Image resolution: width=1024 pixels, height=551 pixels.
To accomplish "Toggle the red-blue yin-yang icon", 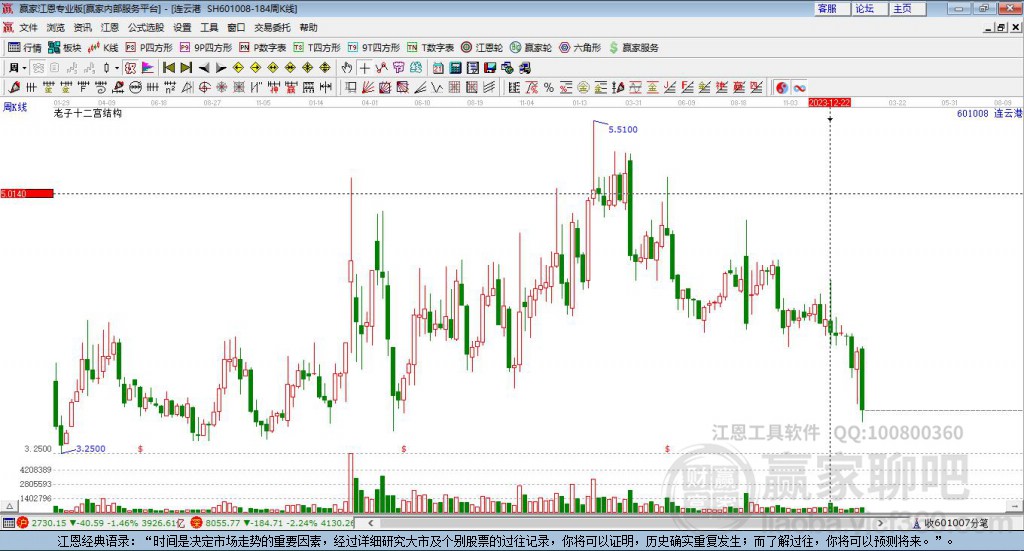I will (x=782, y=87).
